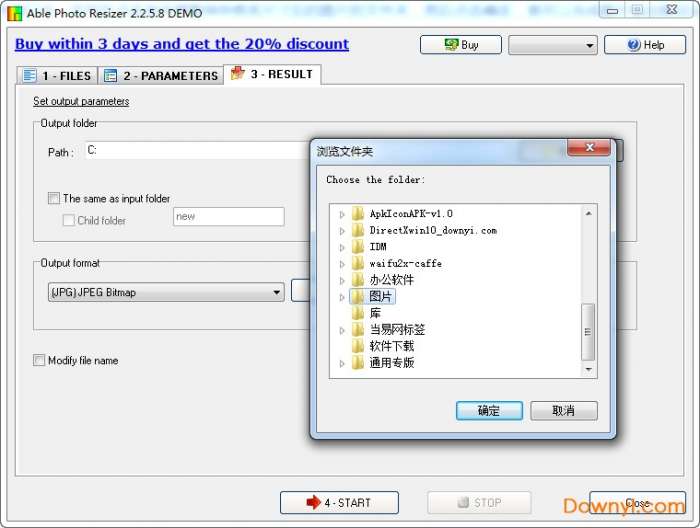The image size is (700, 528).
Task: Click the RESULT tab icon
Action: [x=238, y=73]
